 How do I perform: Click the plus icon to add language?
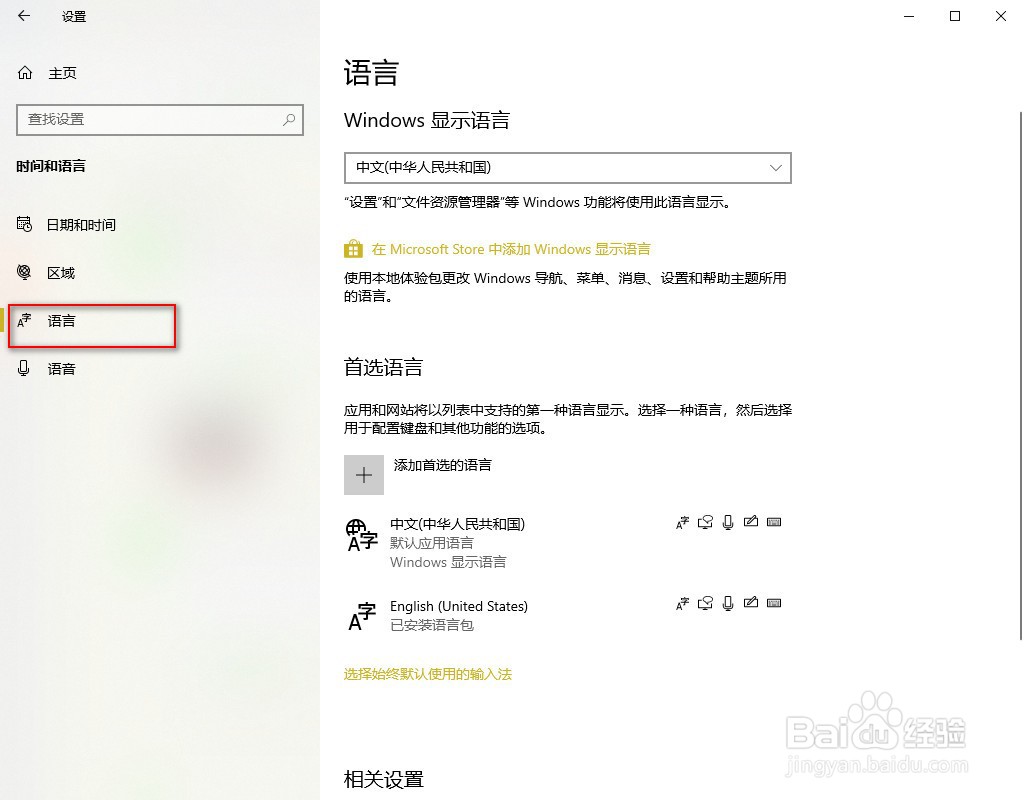coord(364,475)
